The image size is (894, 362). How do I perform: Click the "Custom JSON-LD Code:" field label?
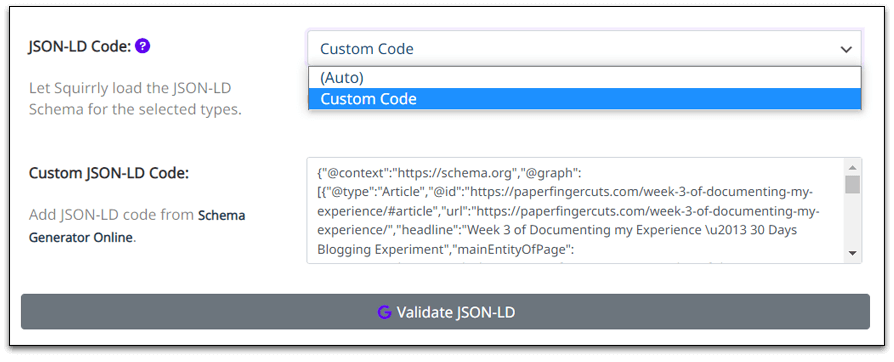tap(109, 173)
